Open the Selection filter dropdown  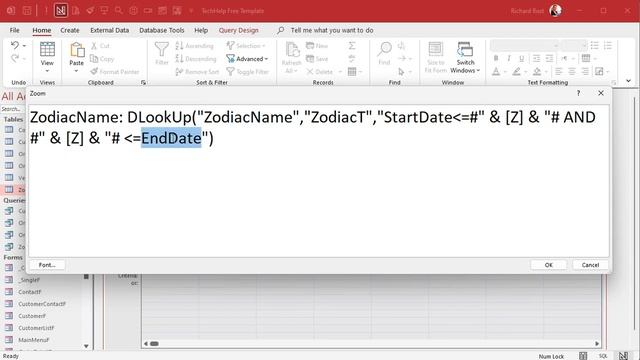click(x=246, y=46)
